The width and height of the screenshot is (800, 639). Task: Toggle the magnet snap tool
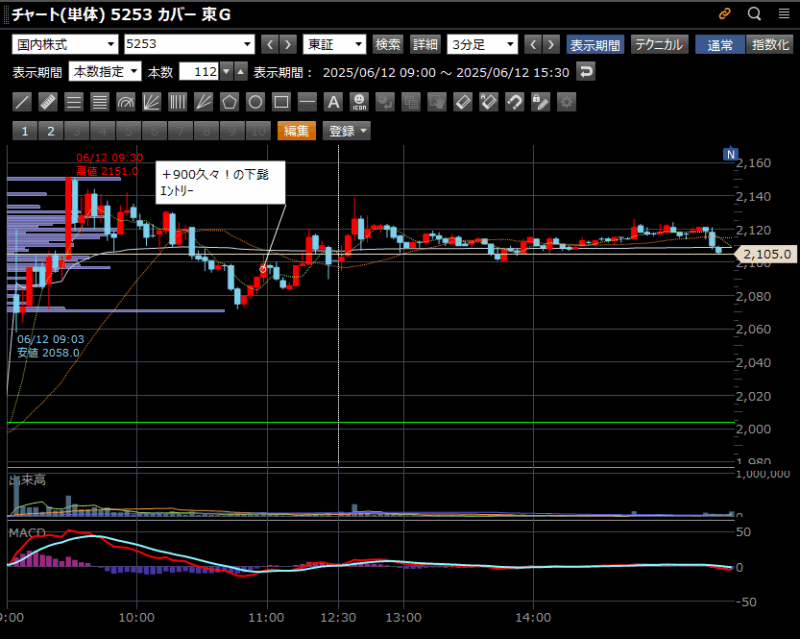point(515,102)
